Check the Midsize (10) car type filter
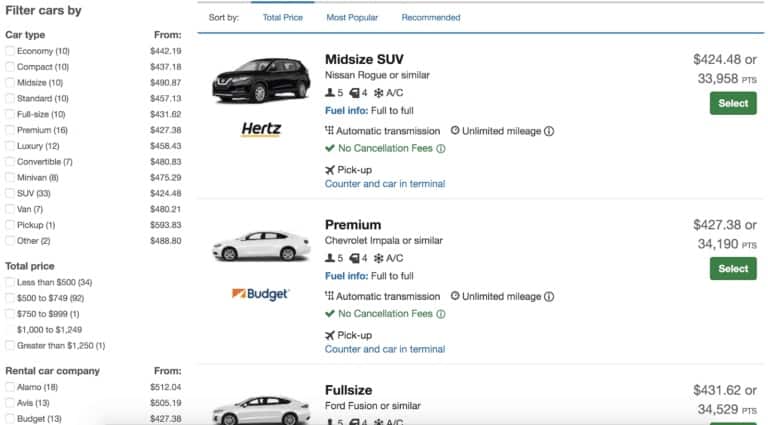Image resolution: width=768 pixels, height=425 pixels. pyautogui.click(x=10, y=83)
